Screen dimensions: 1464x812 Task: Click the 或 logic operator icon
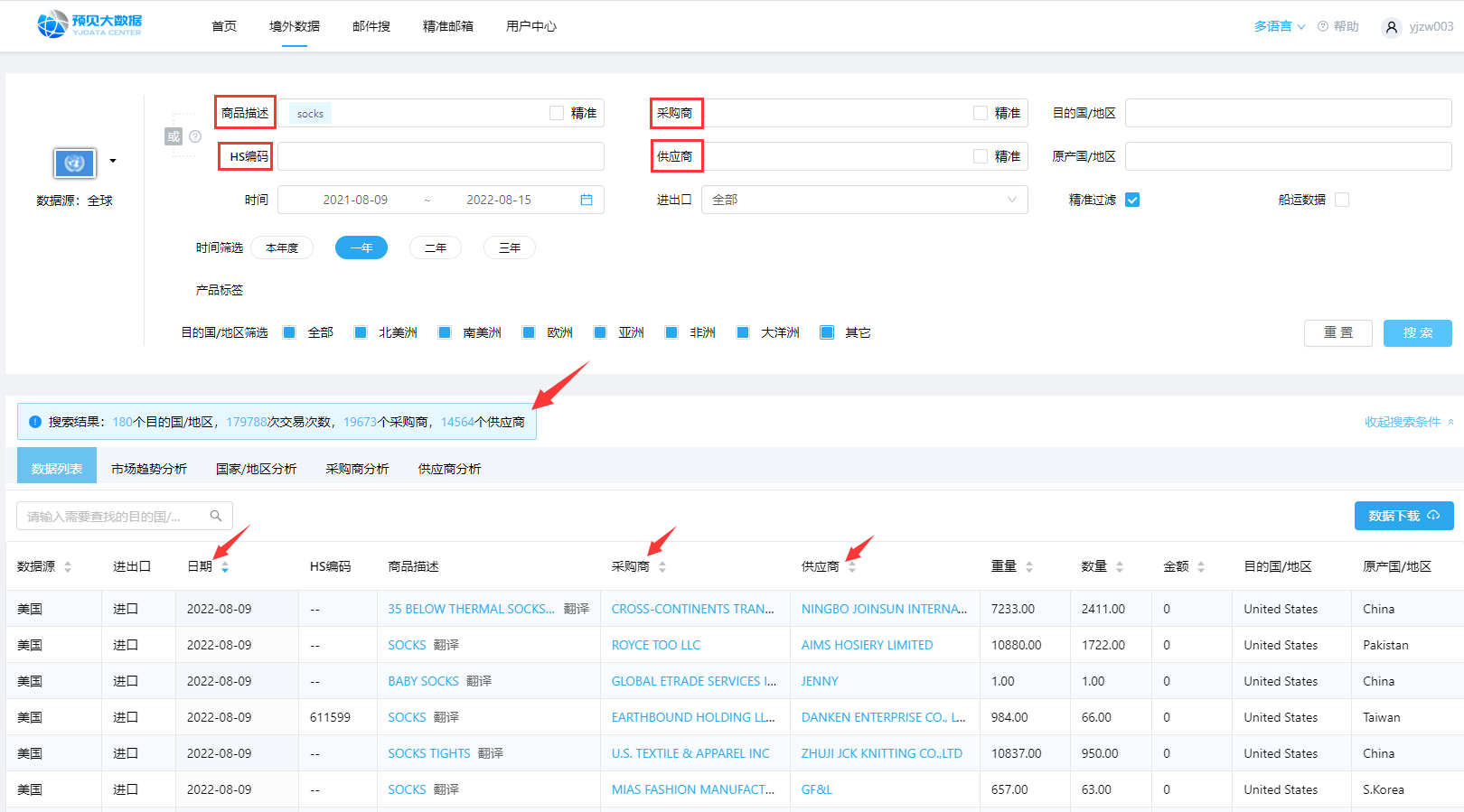pos(174,136)
